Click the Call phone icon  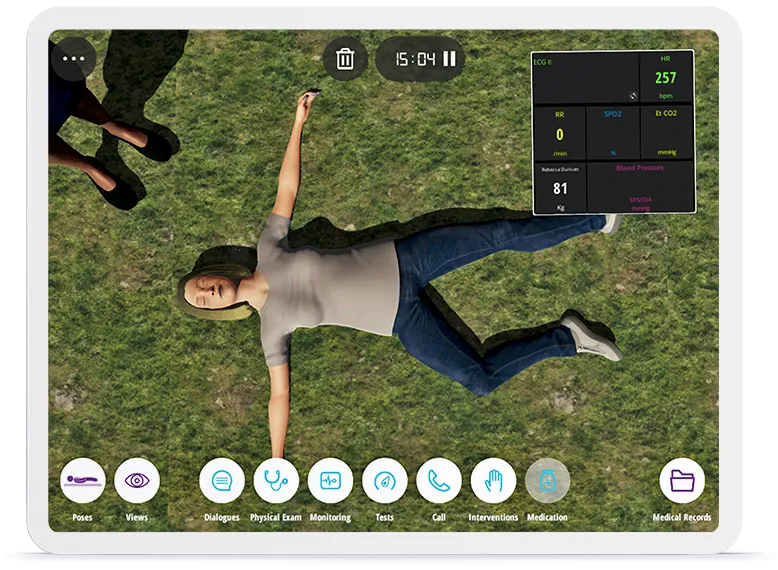pos(439,480)
